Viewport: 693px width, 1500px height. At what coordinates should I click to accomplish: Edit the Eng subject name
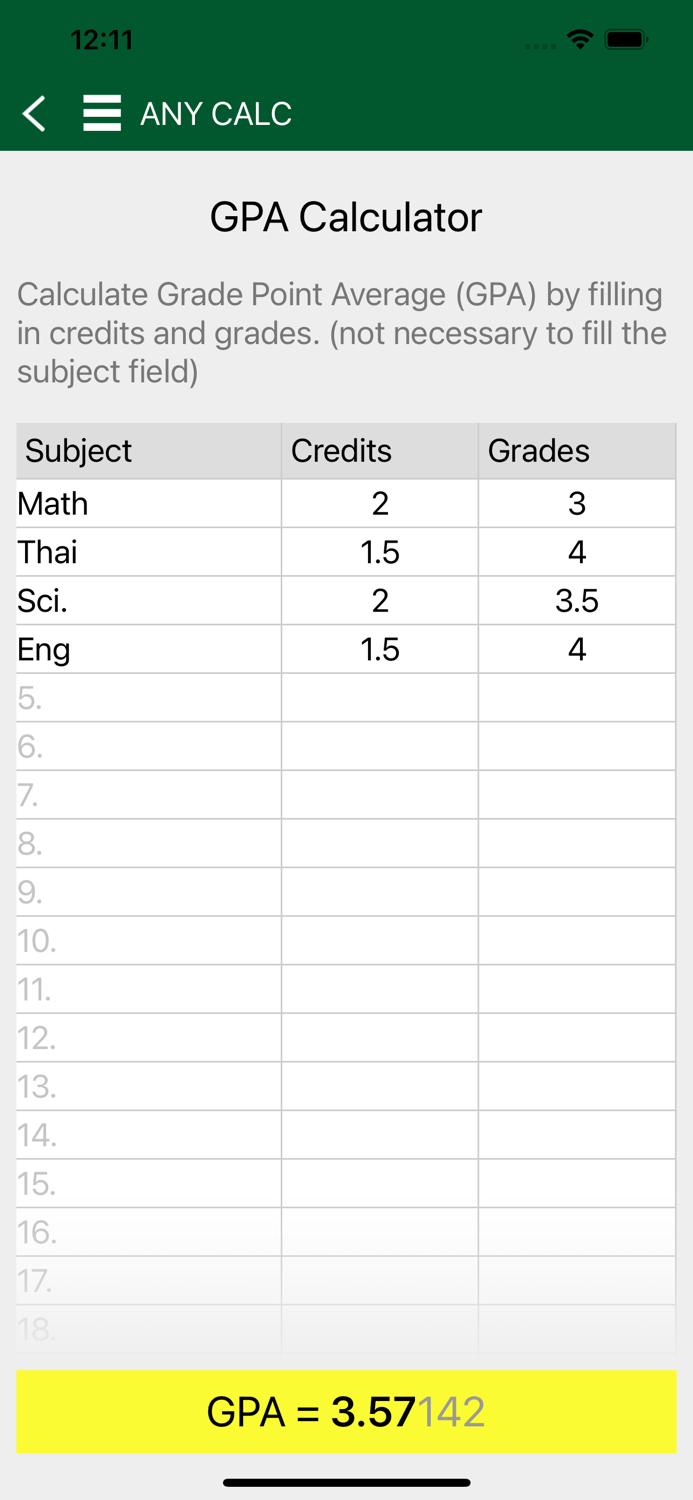(x=140, y=649)
